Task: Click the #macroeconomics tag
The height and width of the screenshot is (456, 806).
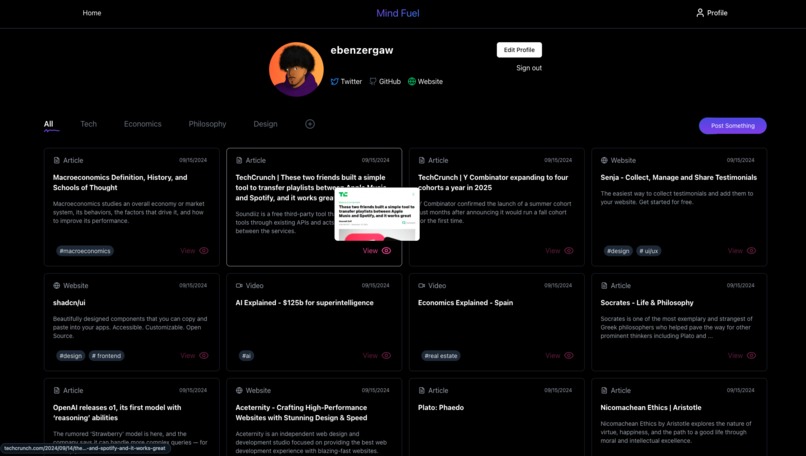Action: point(85,251)
